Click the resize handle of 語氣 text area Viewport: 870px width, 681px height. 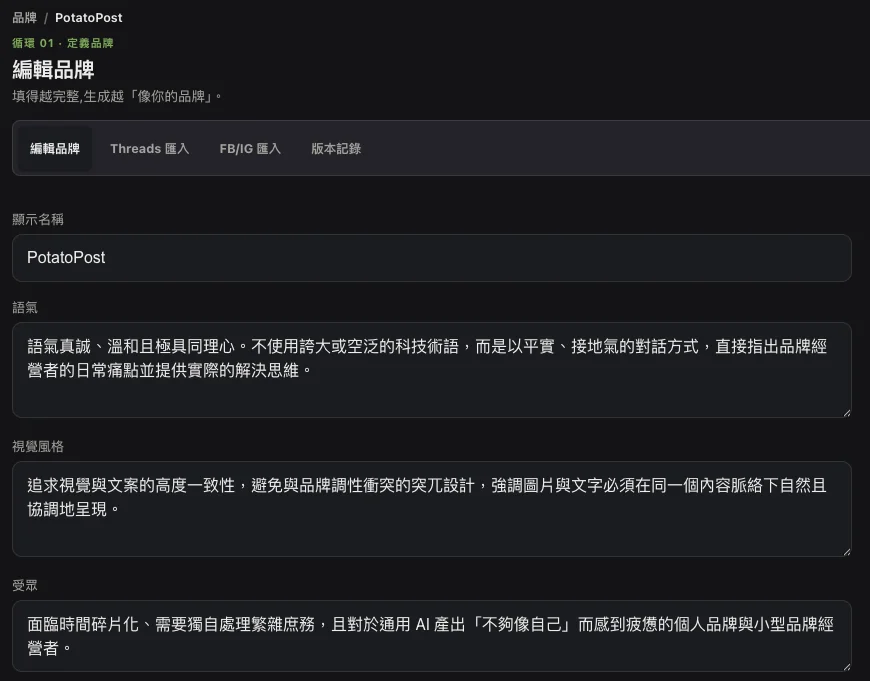tap(847, 413)
